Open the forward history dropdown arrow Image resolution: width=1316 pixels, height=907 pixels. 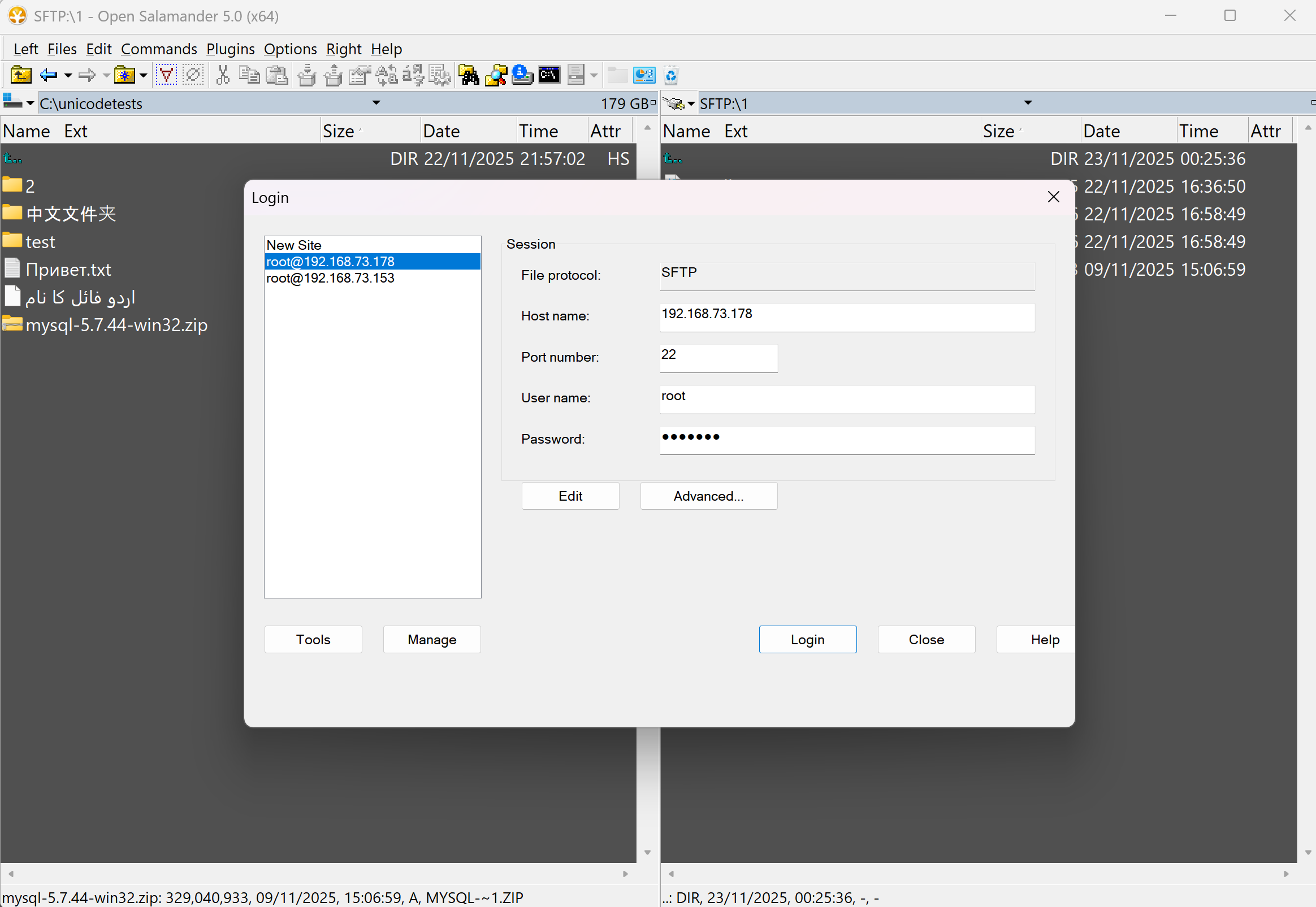click(106, 76)
